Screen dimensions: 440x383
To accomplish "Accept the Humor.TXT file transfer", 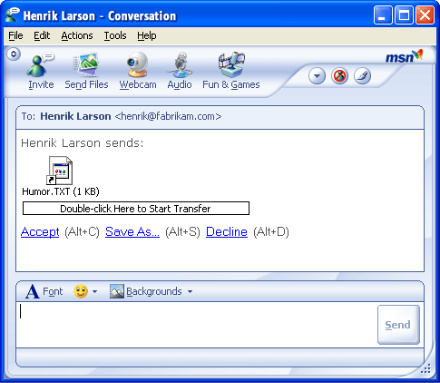I will point(40,232).
